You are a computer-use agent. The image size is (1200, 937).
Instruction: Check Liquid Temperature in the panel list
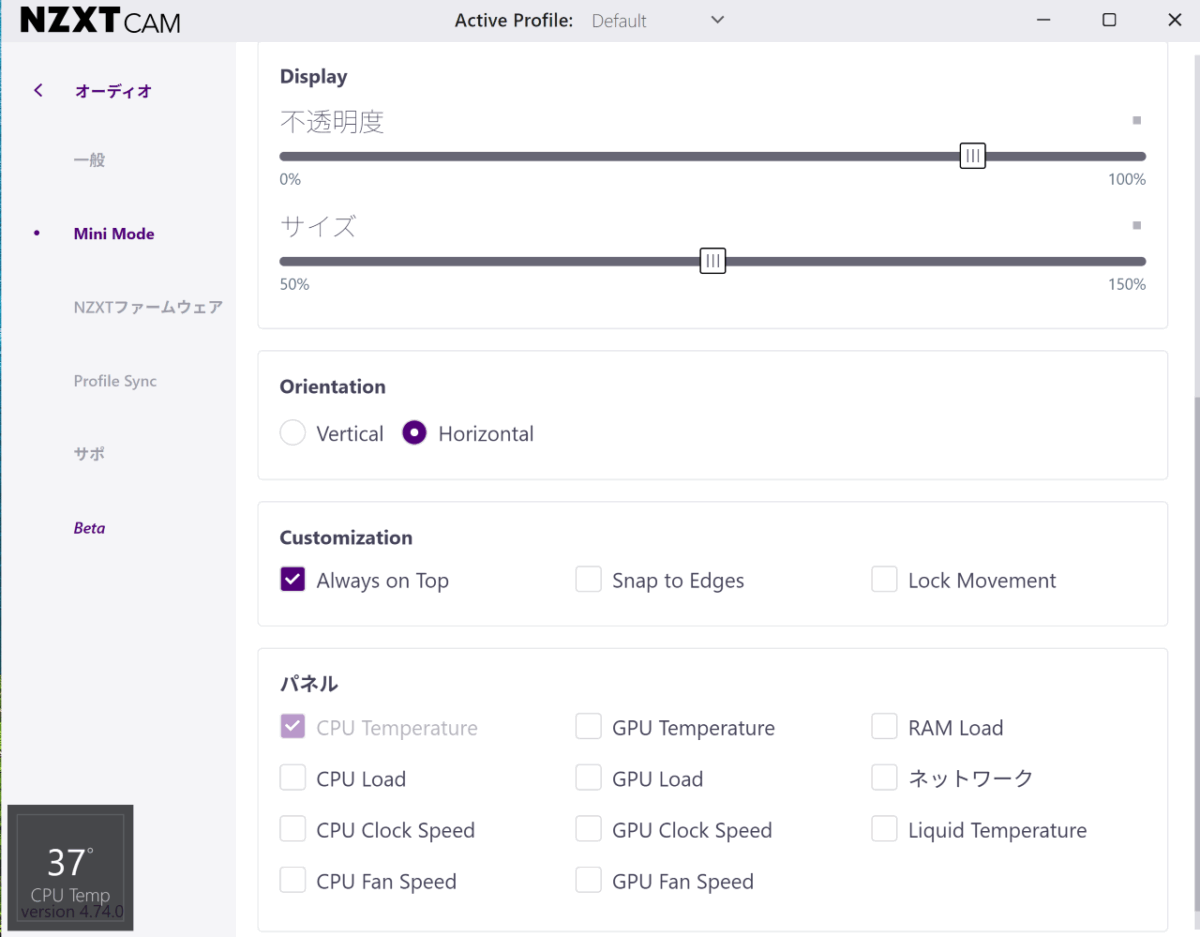tap(884, 829)
